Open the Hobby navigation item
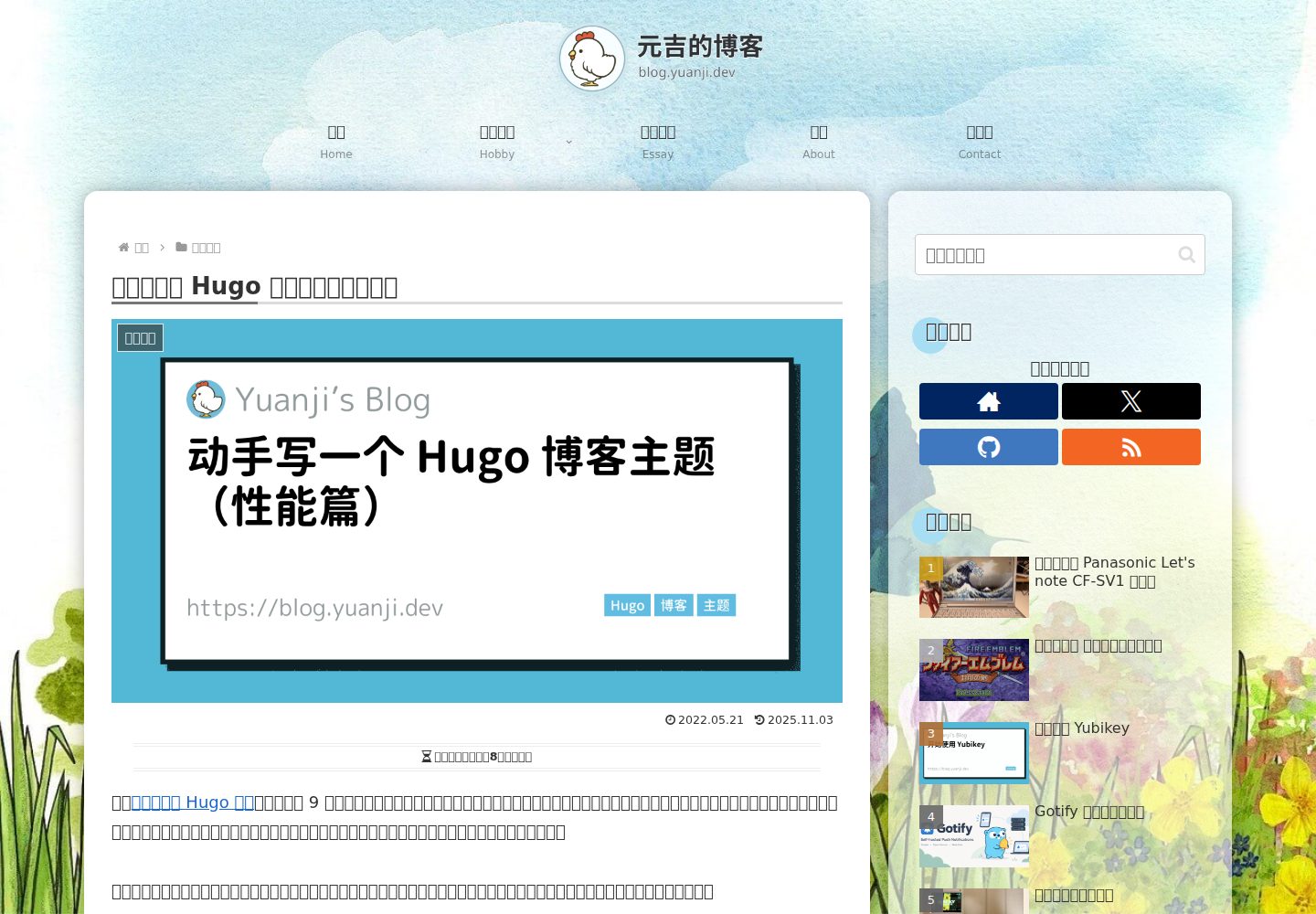This screenshot has width=1316, height=914. (497, 142)
